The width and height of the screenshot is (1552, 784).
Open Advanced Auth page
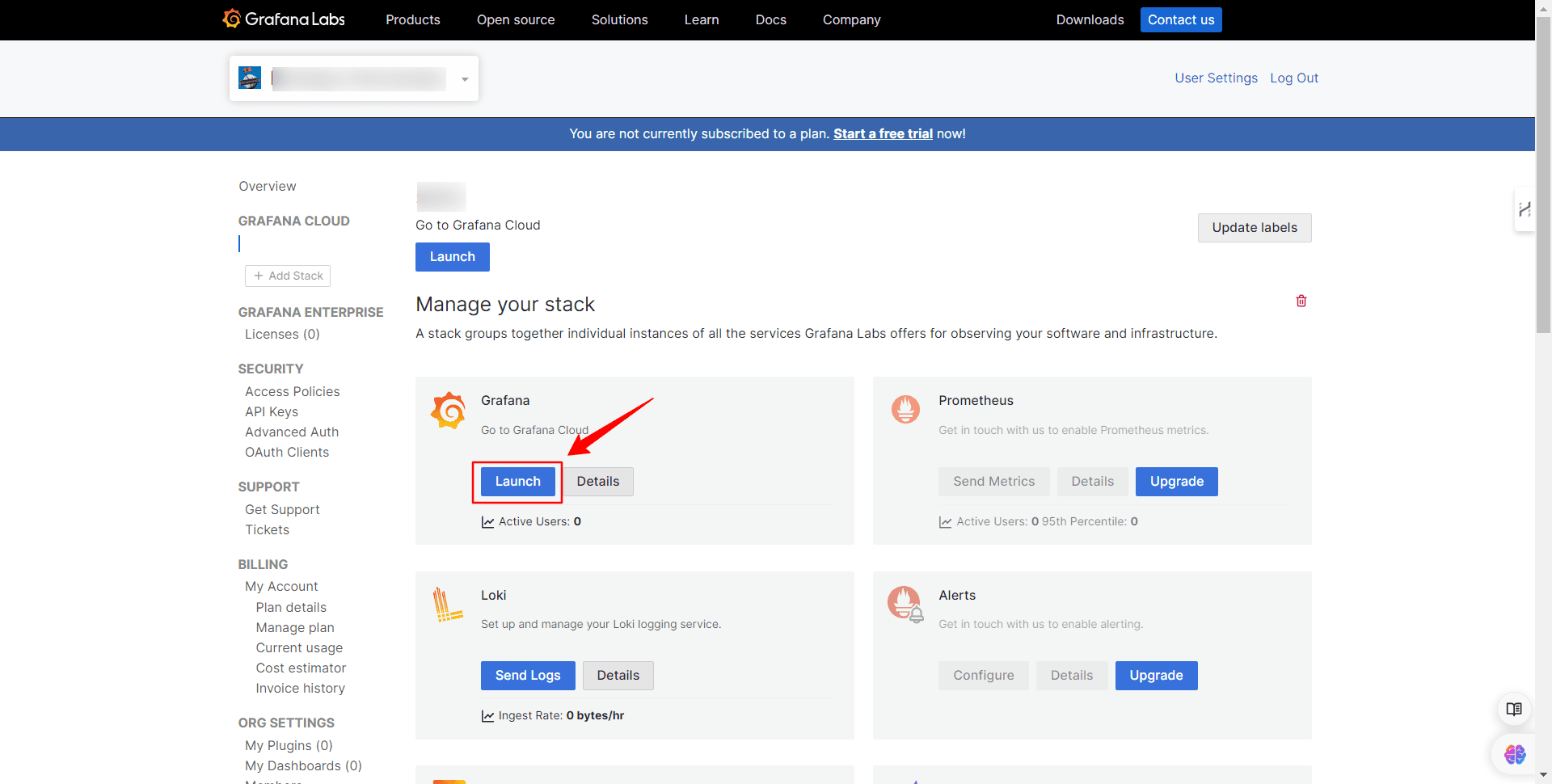point(292,432)
